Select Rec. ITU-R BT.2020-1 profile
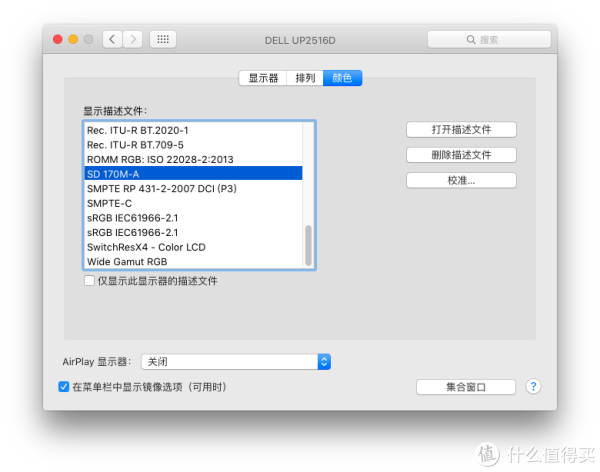600x472 pixels. click(193, 131)
